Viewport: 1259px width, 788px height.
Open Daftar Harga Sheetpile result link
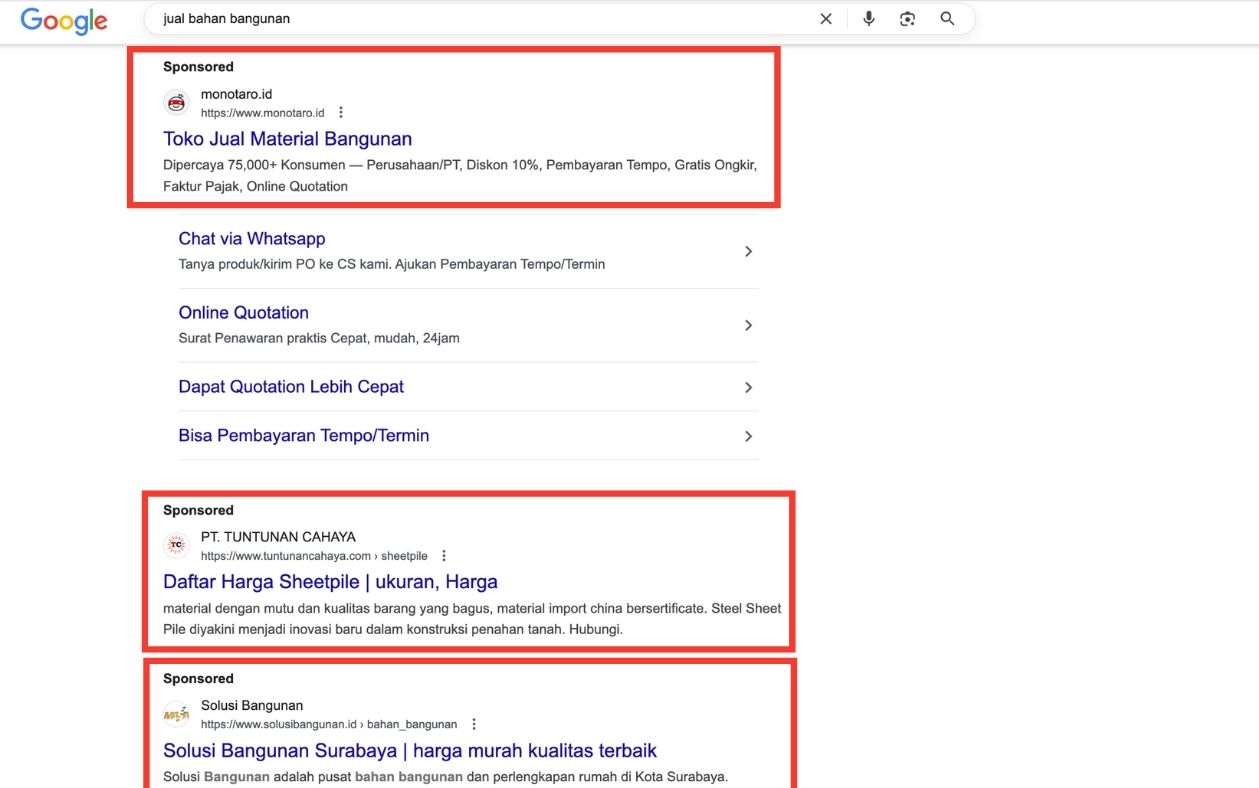(x=330, y=582)
